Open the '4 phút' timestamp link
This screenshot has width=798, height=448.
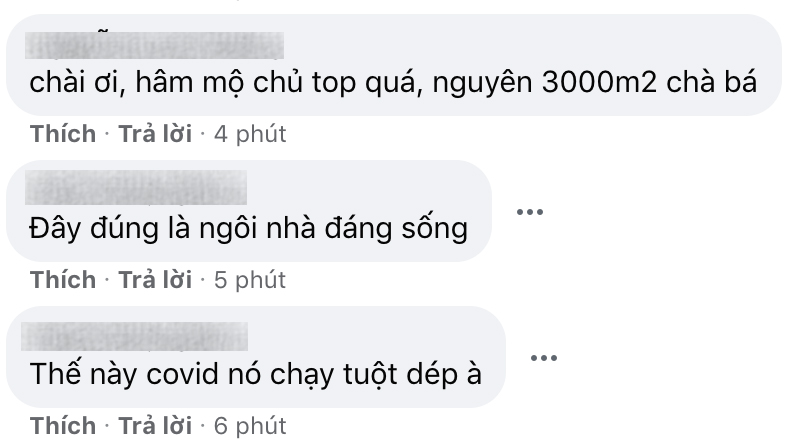tap(250, 134)
